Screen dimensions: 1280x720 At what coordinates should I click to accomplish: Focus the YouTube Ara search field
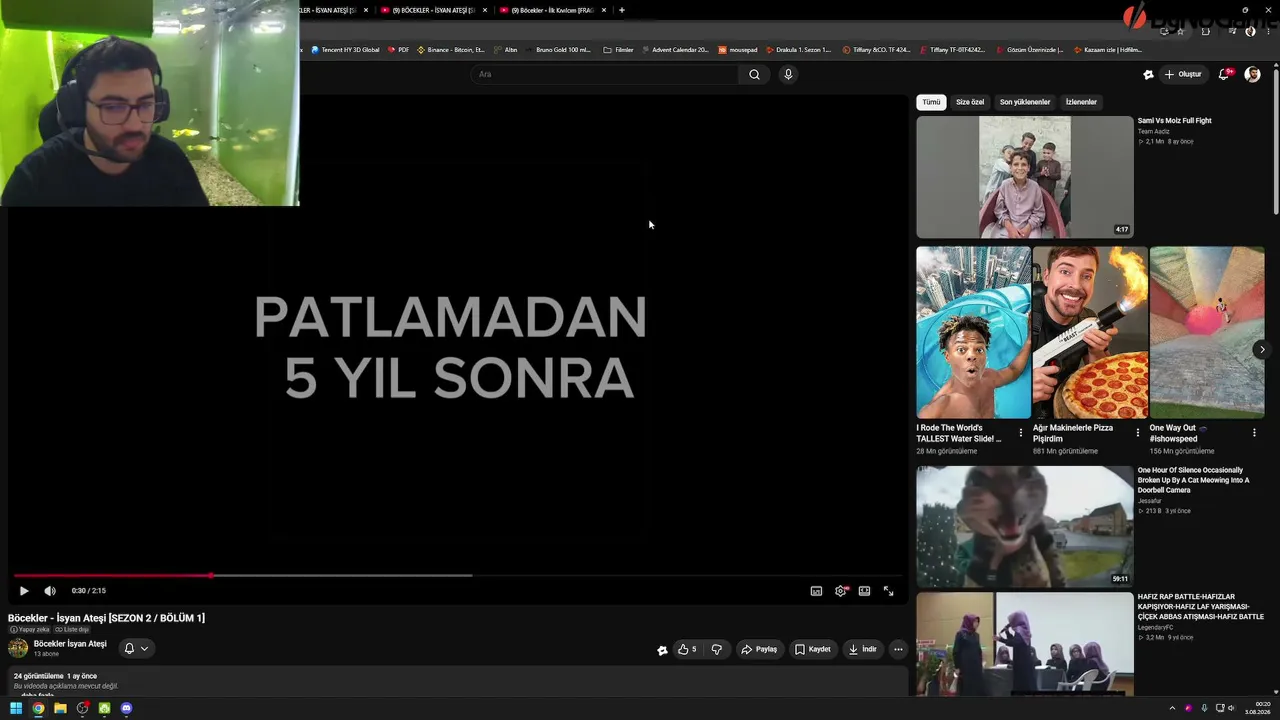point(605,74)
